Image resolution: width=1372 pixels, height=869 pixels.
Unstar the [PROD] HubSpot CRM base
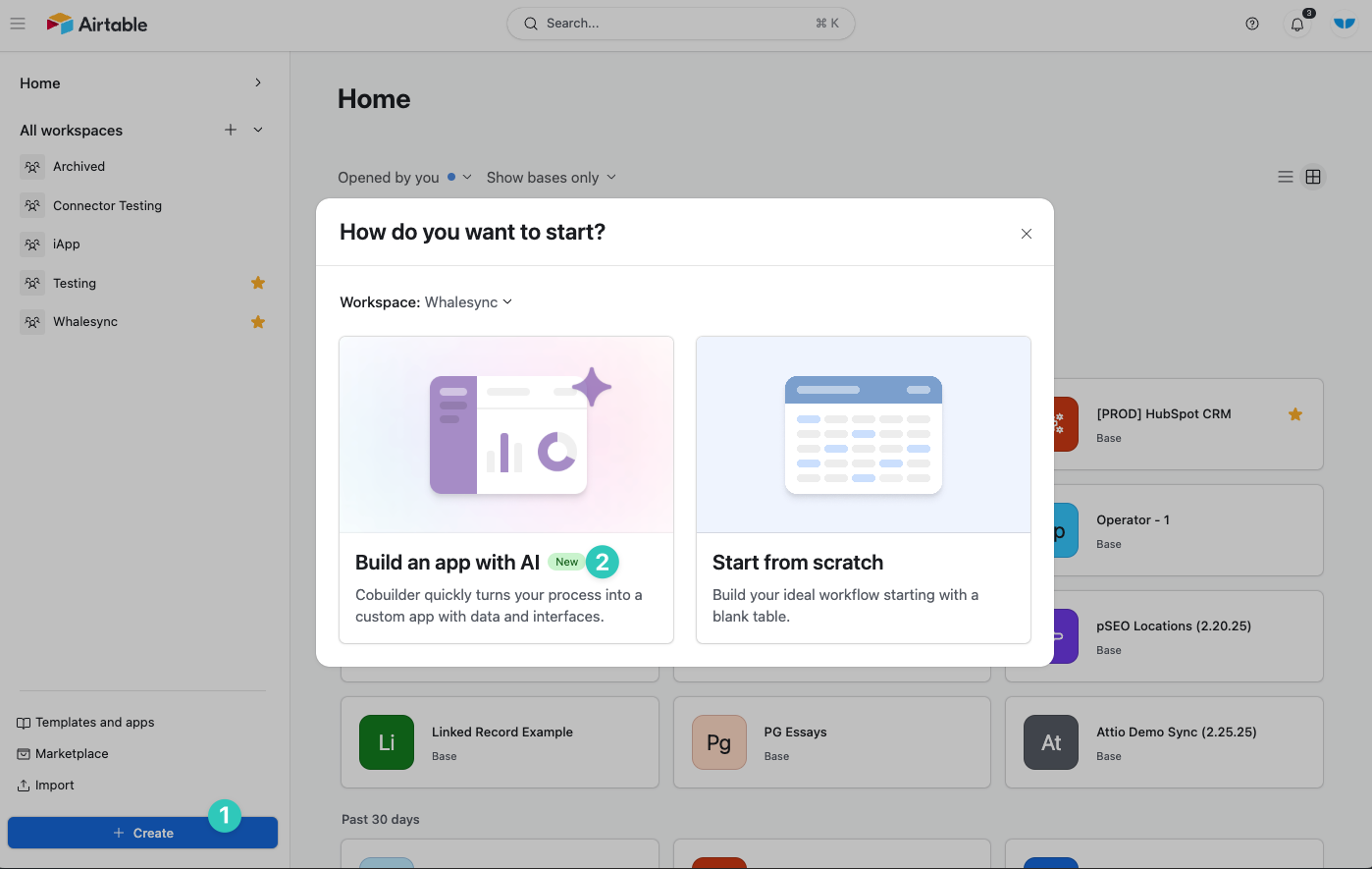click(x=1295, y=413)
